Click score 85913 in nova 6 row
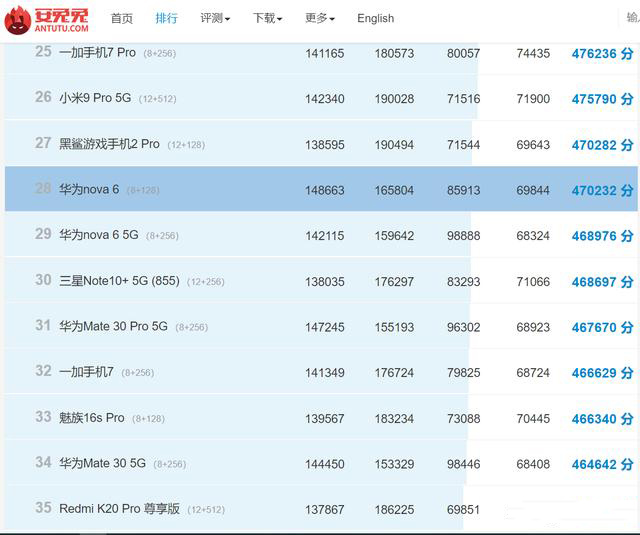 tap(463, 190)
